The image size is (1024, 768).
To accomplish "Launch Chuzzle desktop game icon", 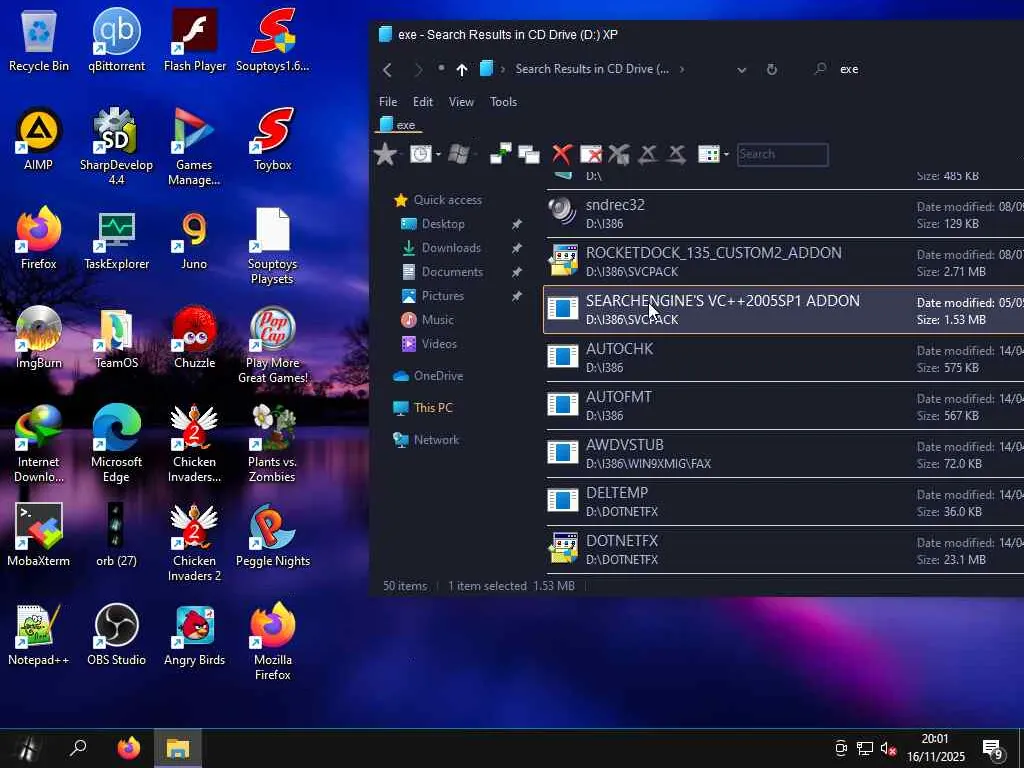I will 195,337.
